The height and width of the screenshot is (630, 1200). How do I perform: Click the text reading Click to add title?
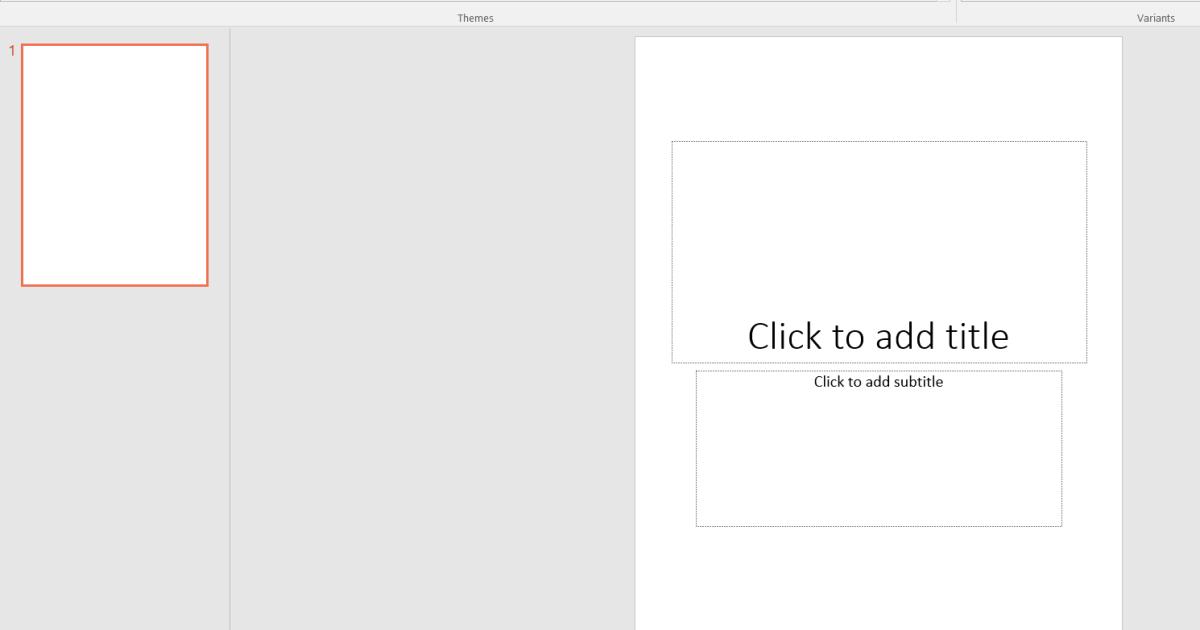(878, 336)
